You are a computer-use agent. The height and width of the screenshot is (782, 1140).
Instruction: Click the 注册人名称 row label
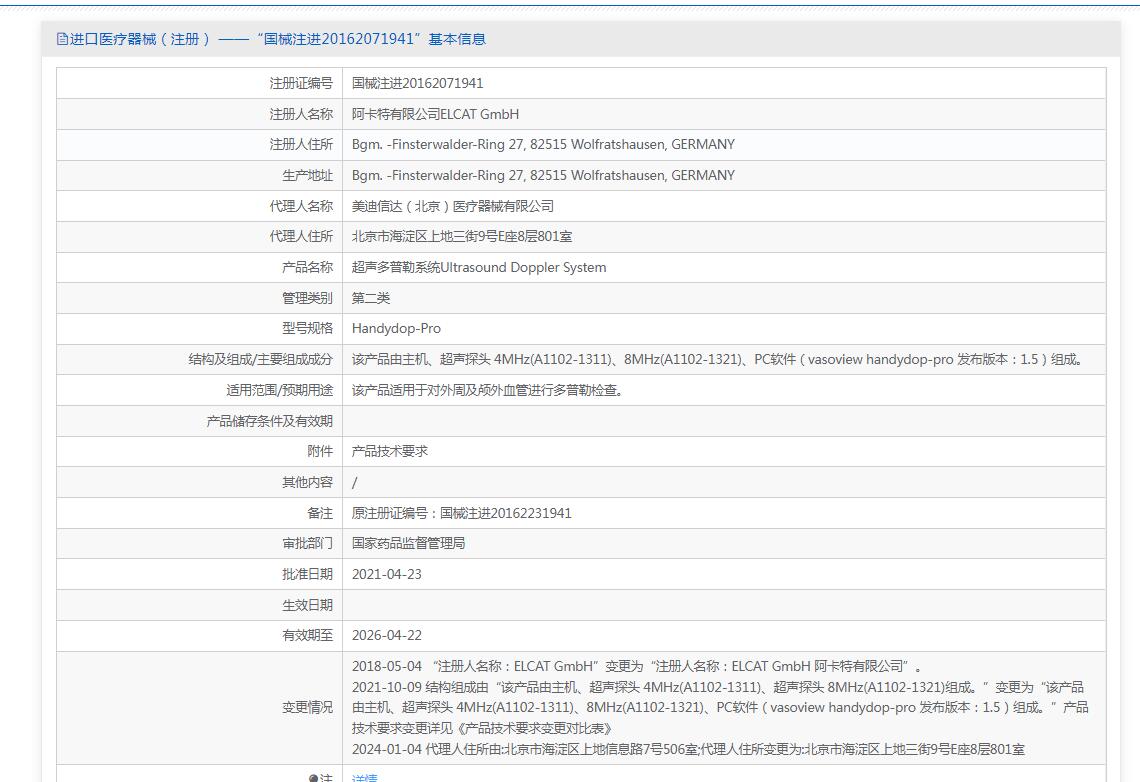coord(301,114)
